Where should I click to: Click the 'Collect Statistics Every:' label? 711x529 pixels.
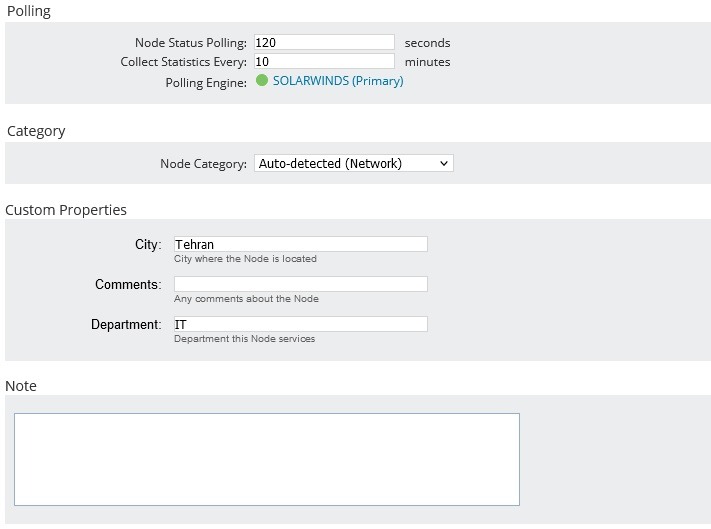pos(183,62)
